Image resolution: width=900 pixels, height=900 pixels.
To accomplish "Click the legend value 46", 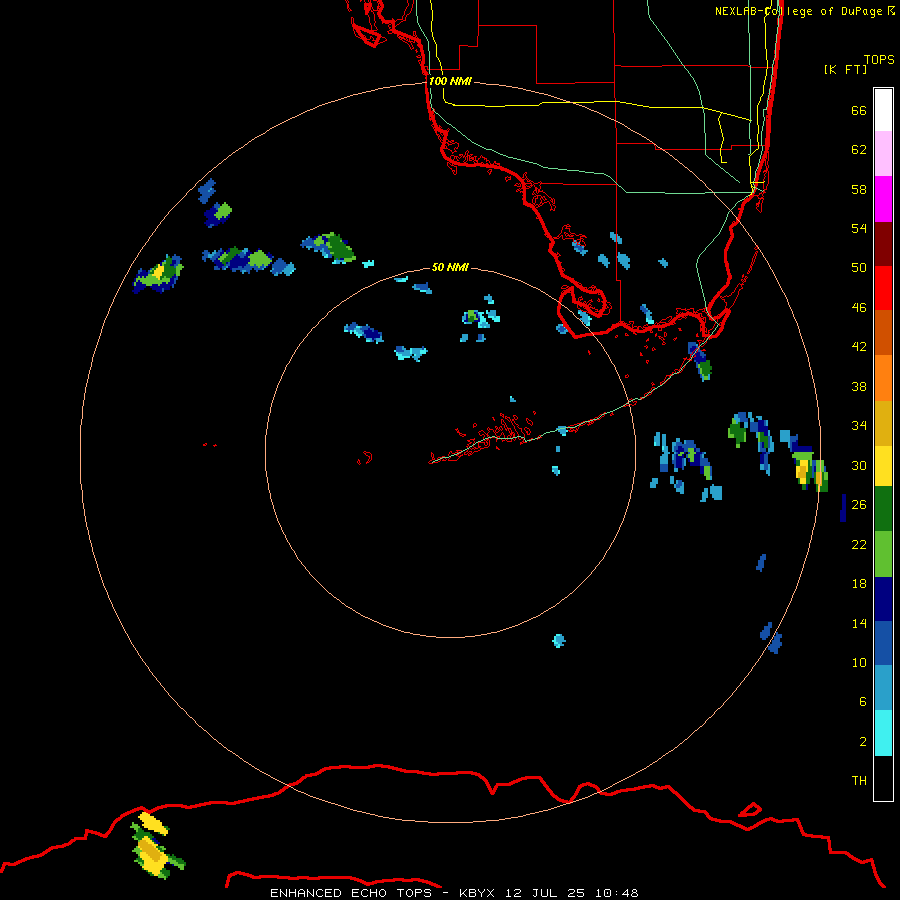I will [859, 308].
